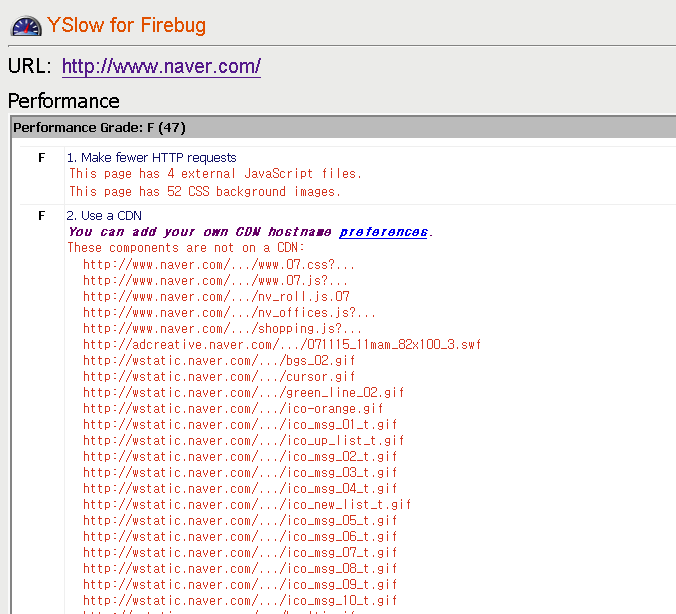676x614 pixels.
Task: Select the ico_msg_05_t.gif component URL
Action: (x=240, y=520)
